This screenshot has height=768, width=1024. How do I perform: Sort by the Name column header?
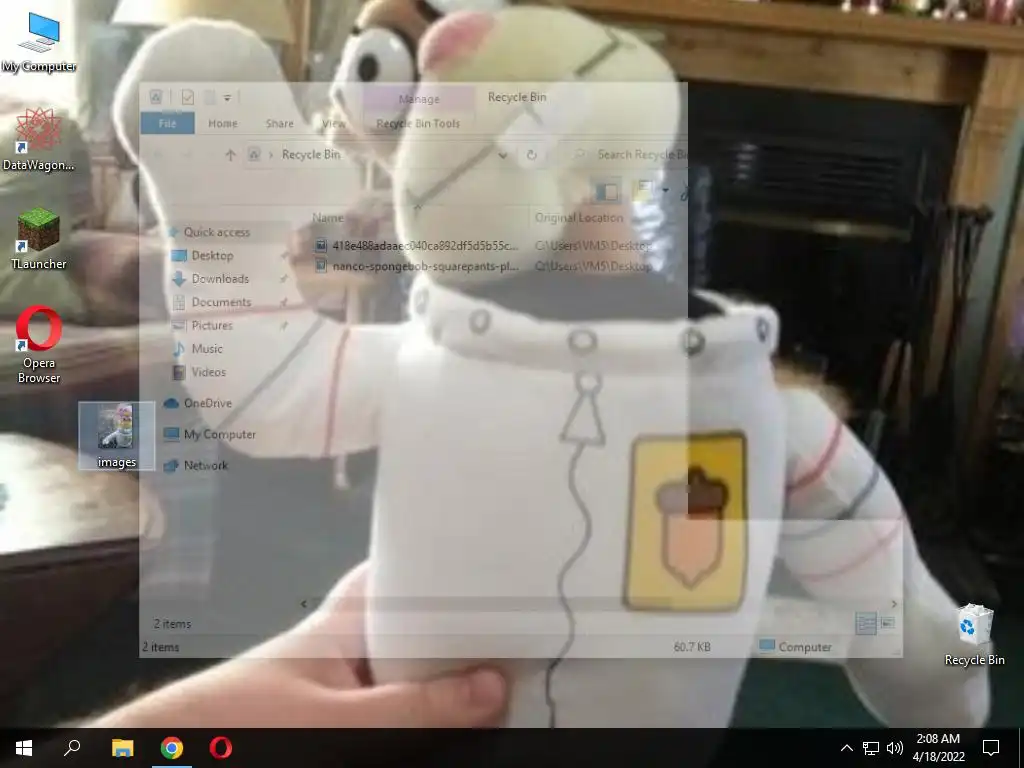click(x=328, y=217)
